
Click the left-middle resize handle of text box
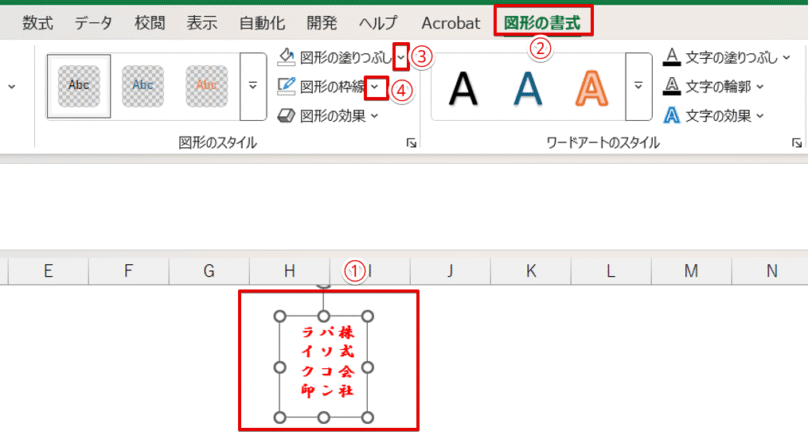click(280, 367)
